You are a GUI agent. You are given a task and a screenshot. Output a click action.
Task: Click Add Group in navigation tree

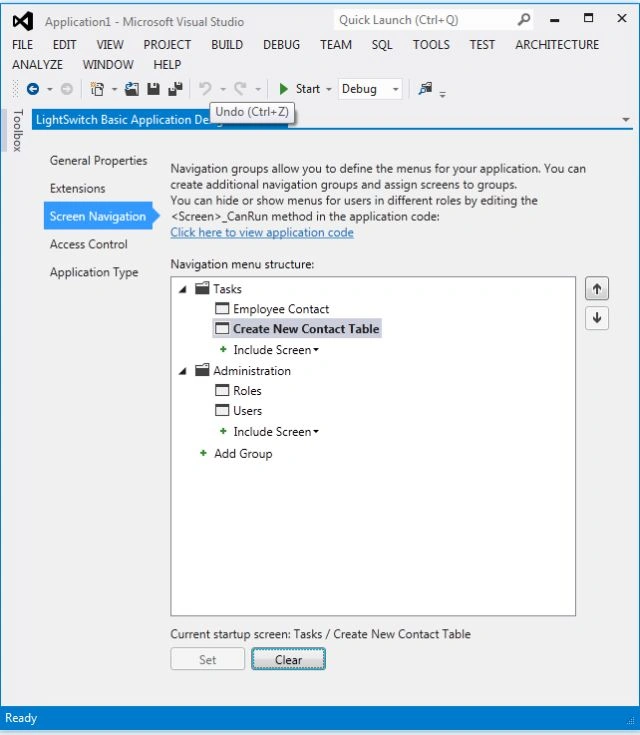(243, 453)
